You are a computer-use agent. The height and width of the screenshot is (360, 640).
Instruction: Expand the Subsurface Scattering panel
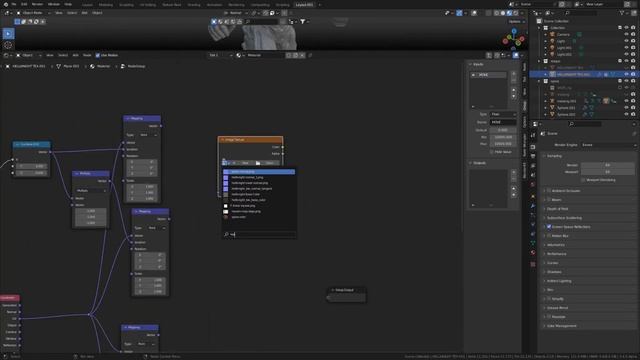coord(564,218)
